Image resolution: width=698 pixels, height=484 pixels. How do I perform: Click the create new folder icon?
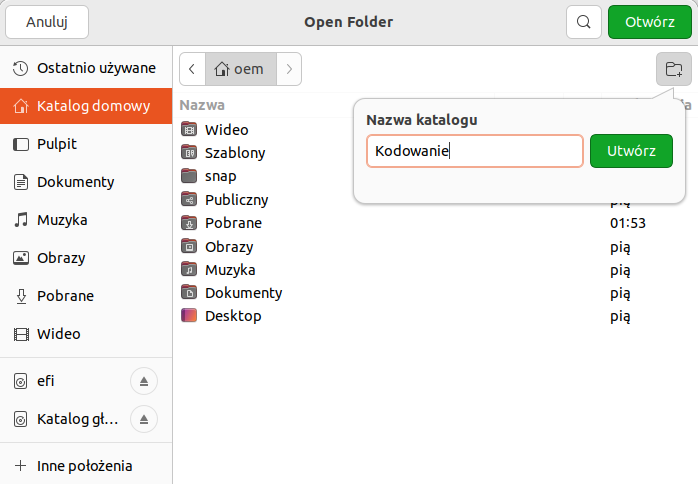coord(674,69)
